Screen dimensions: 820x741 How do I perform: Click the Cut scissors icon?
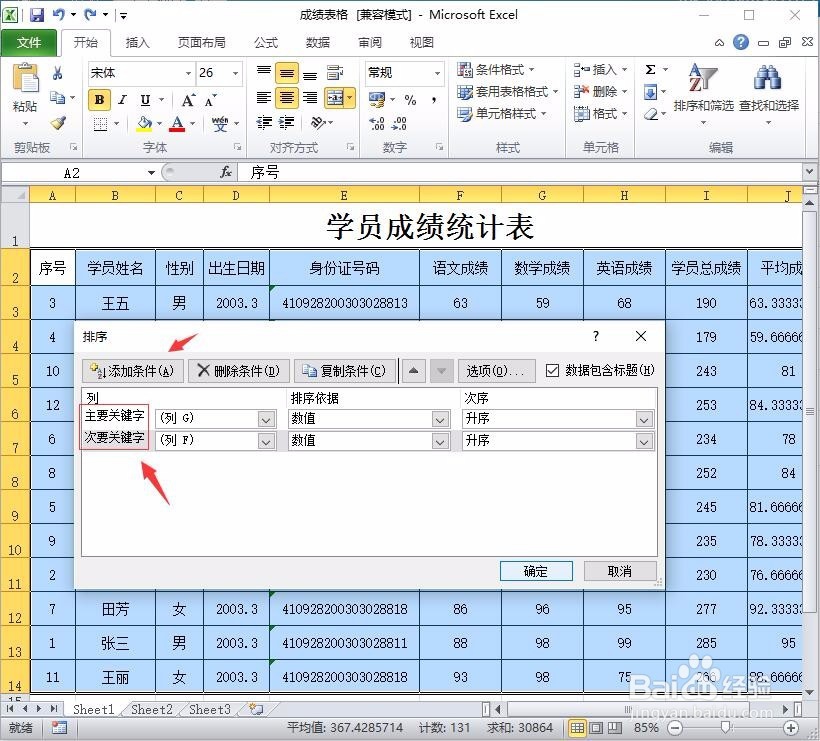[x=58, y=73]
